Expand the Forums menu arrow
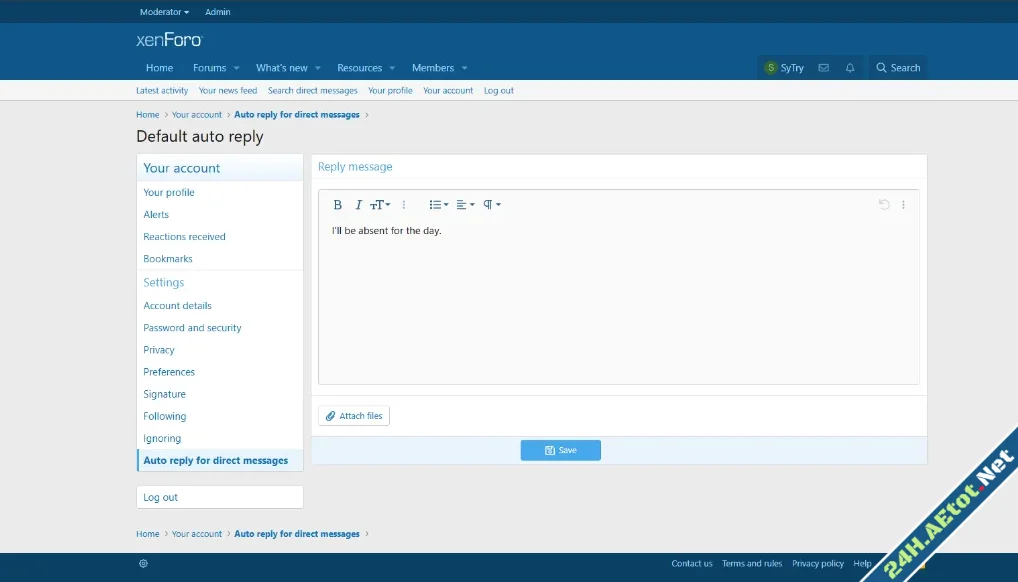The width and height of the screenshot is (1018, 582). coord(237,68)
